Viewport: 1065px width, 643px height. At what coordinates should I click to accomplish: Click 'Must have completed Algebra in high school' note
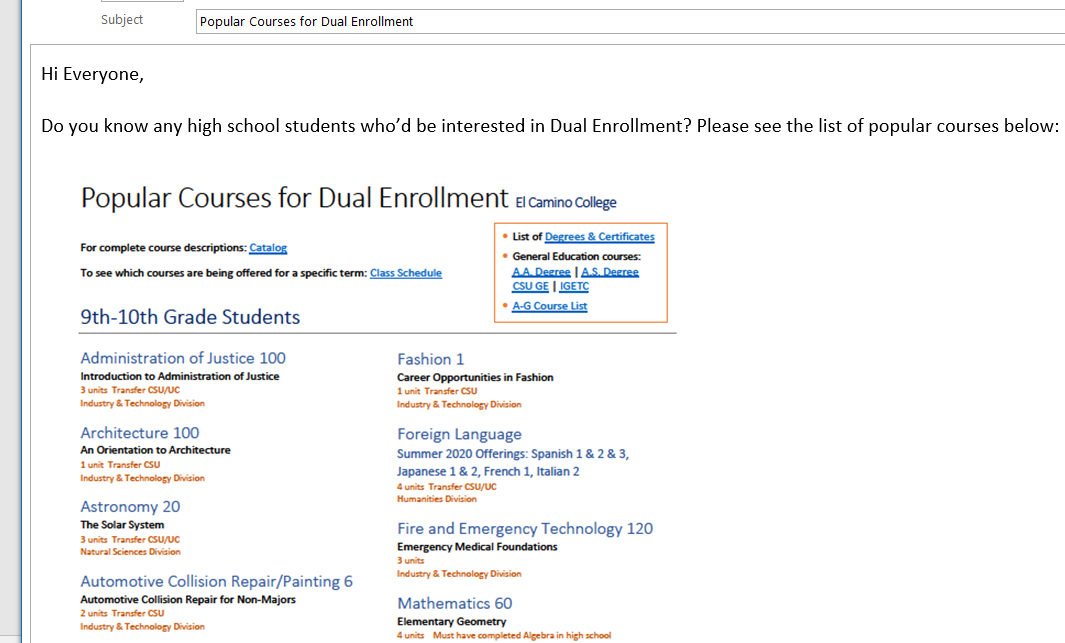522,636
